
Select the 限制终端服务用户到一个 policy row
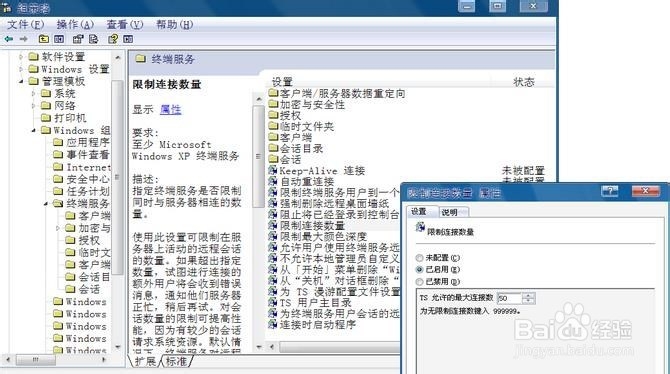[334, 192]
